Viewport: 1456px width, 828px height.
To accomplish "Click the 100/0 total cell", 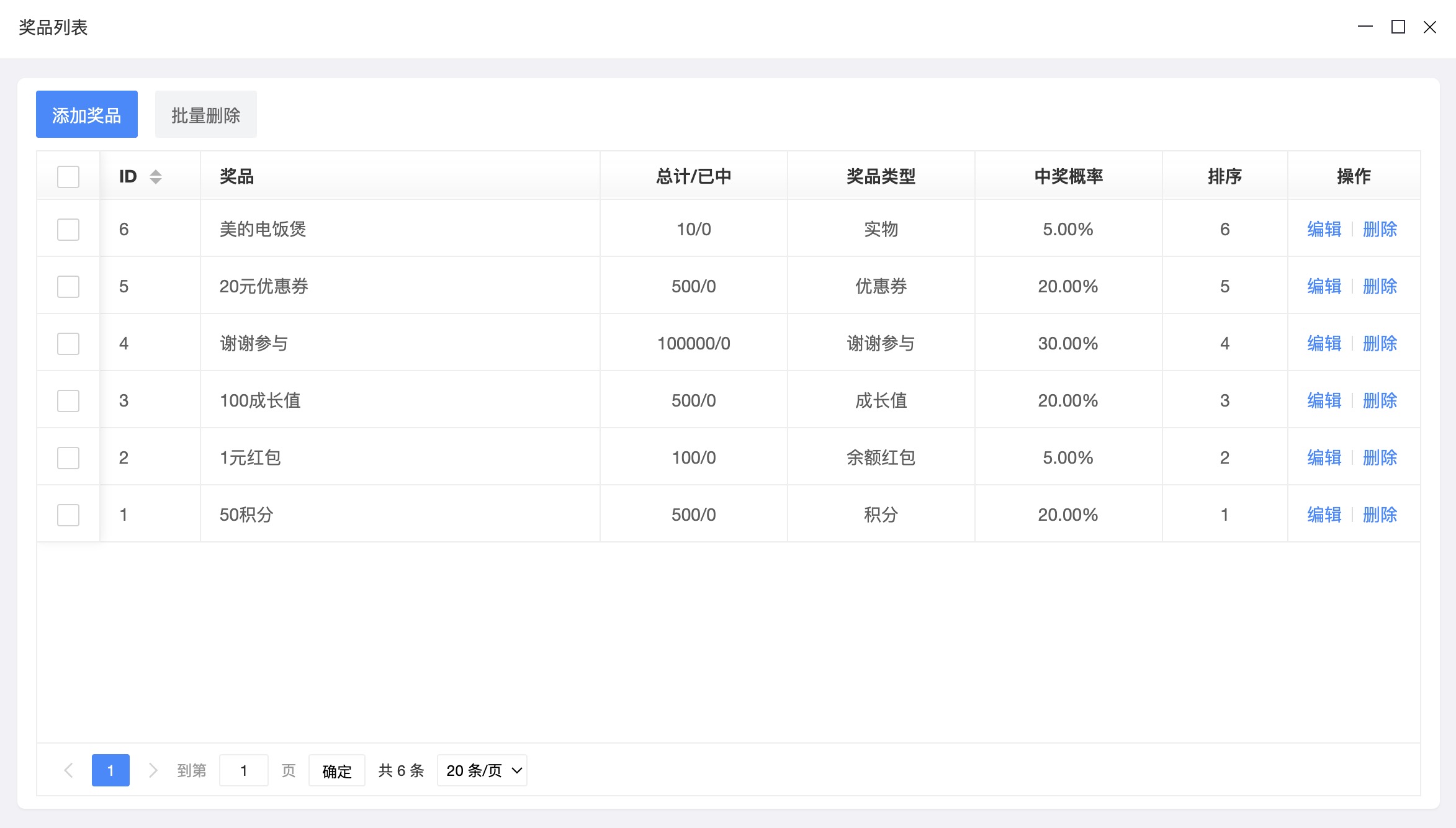I will [694, 457].
